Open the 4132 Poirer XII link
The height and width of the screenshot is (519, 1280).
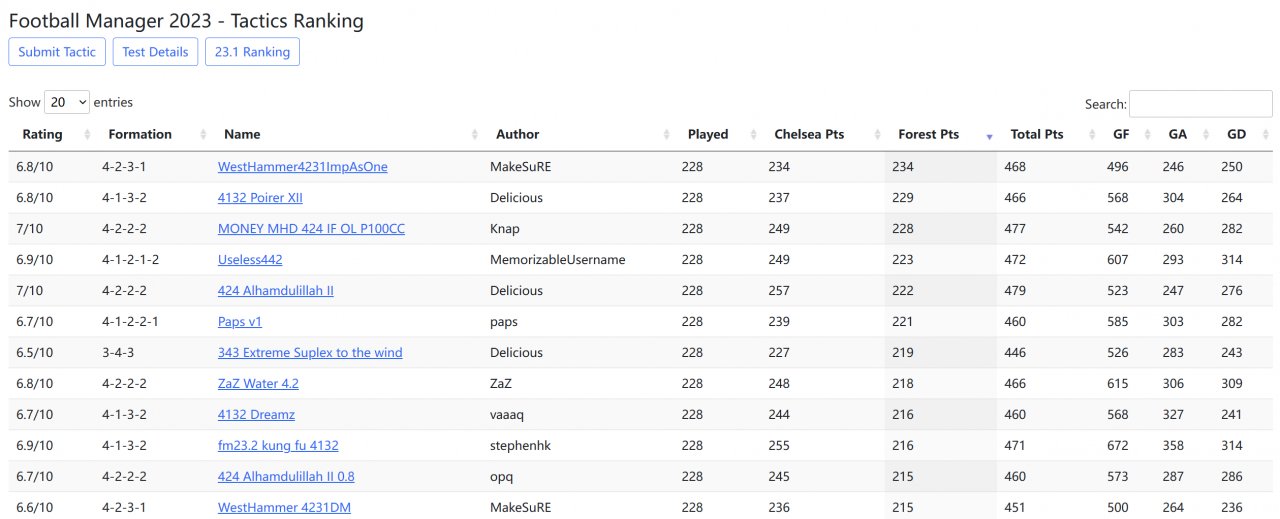[260, 198]
